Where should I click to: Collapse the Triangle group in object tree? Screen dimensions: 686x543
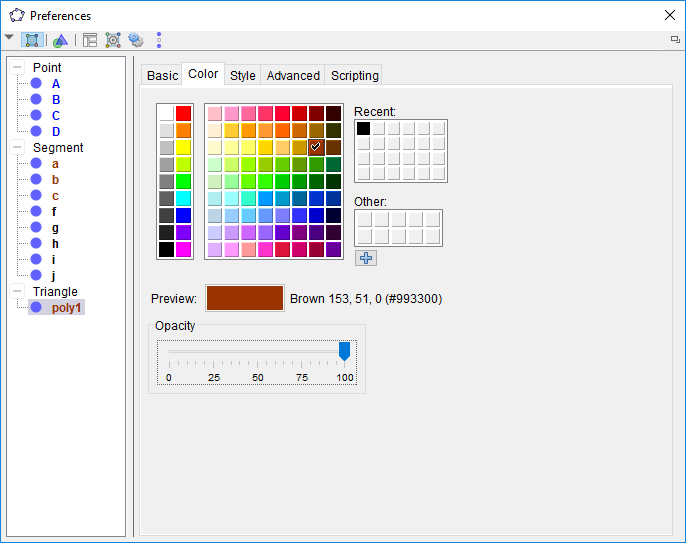click(17, 292)
